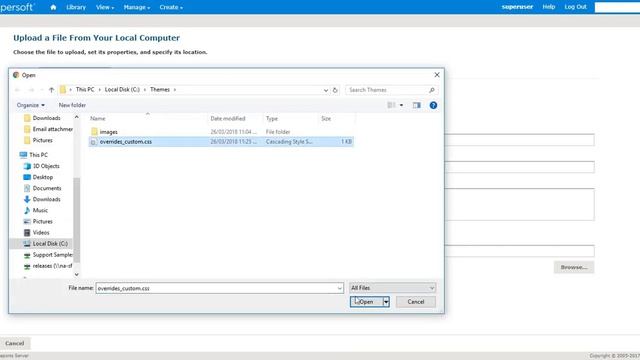
Task: Toggle the preview pane icon
Action: tap(416, 105)
